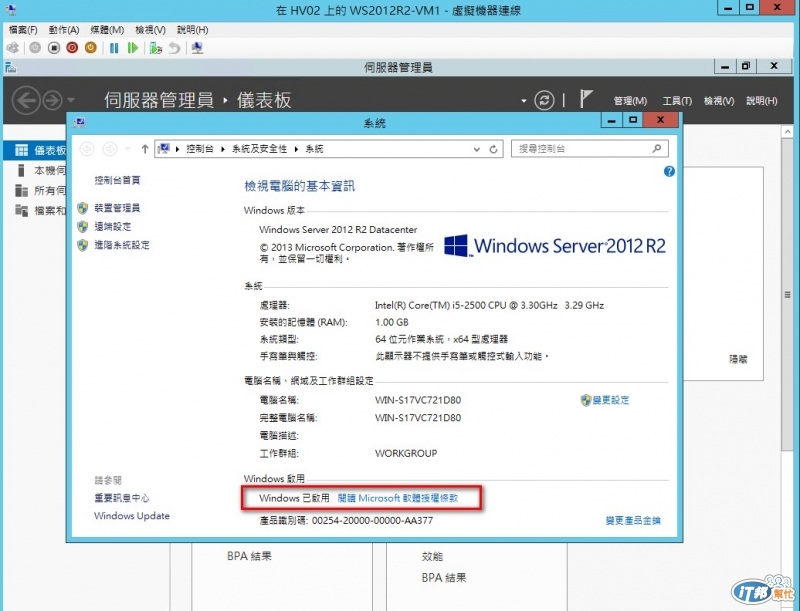
Task: Click the search magnifier icon
Action: (x=657, y=148)
